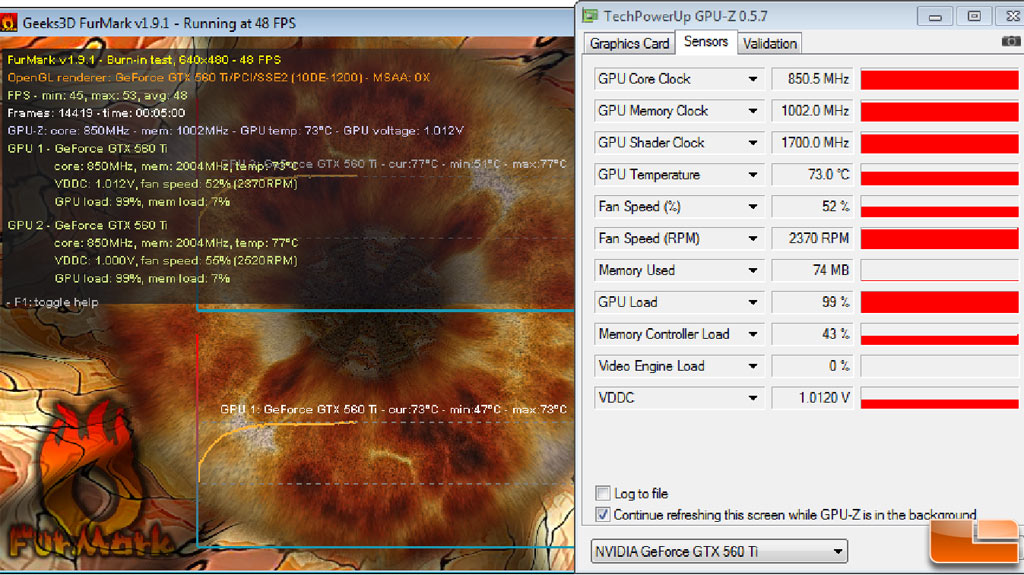The image size is (1024, 575).
Task: Expand the VDDC sensor dropdown
Action: pos(753,398)
